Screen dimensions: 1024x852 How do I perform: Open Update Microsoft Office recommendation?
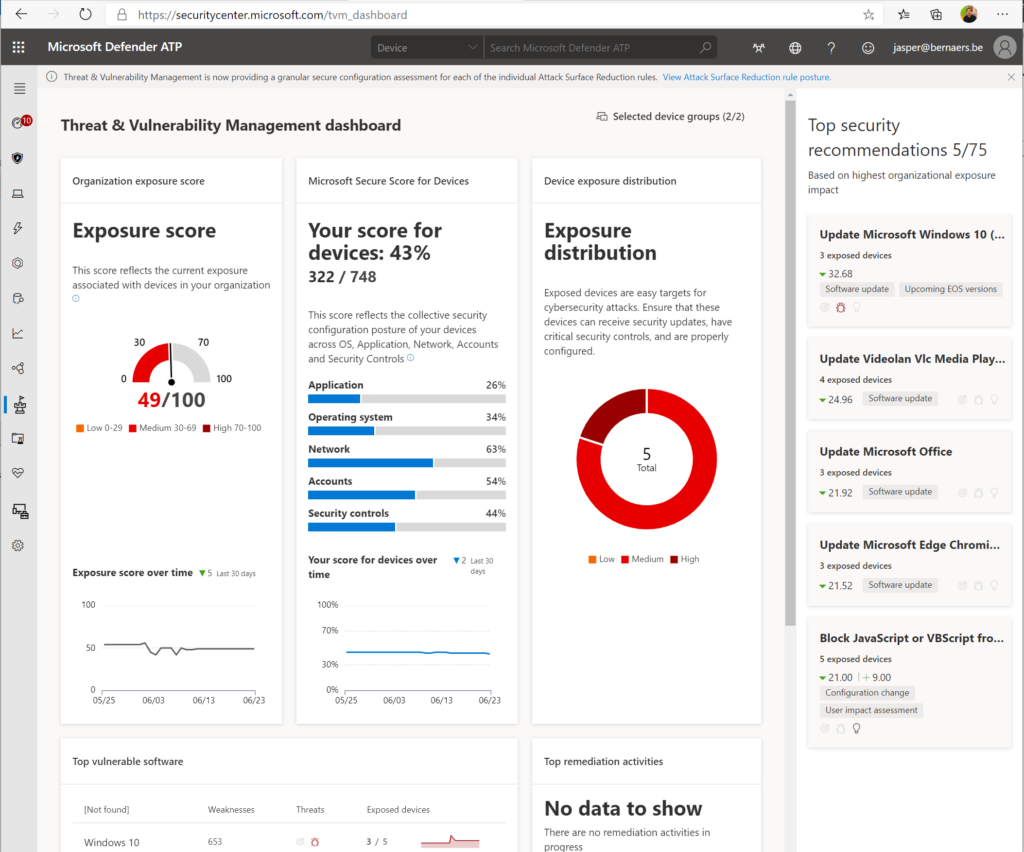click(909, 472)
